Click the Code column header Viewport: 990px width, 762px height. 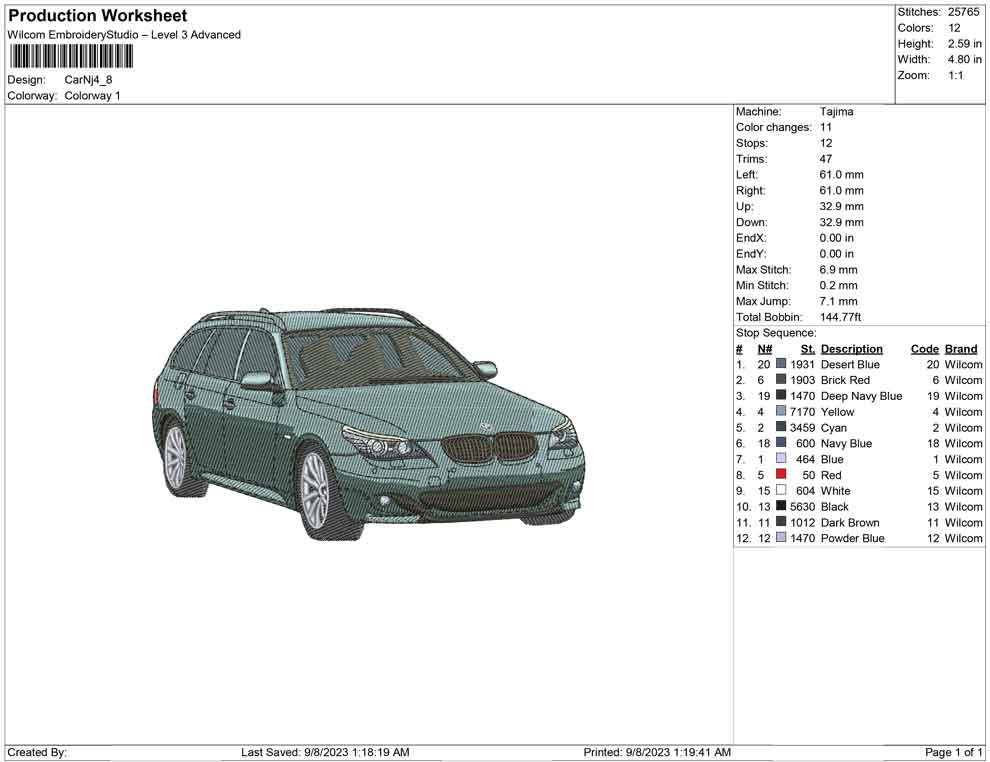tap(924, 349)
